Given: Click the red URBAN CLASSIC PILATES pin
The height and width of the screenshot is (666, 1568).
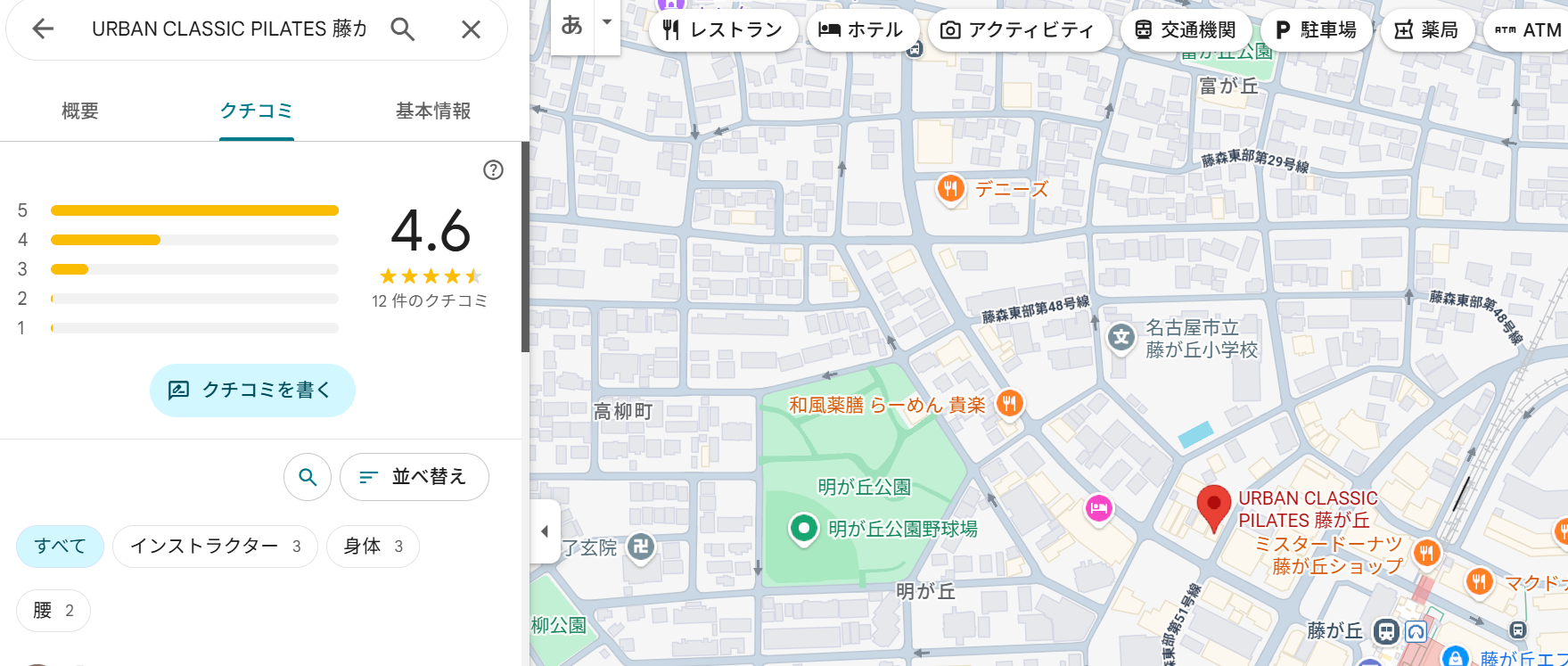Looking at the screenshot, I should click(x=1212, y=506).
